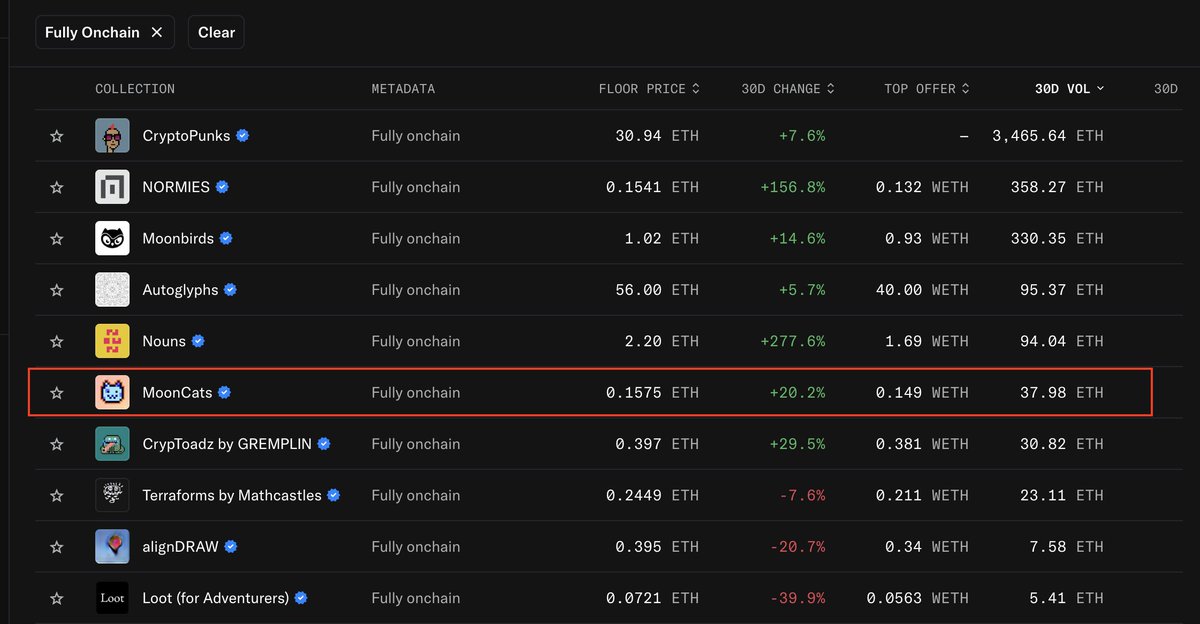
Task: Sort by the 30D Change column
Action: pos(788,89)
